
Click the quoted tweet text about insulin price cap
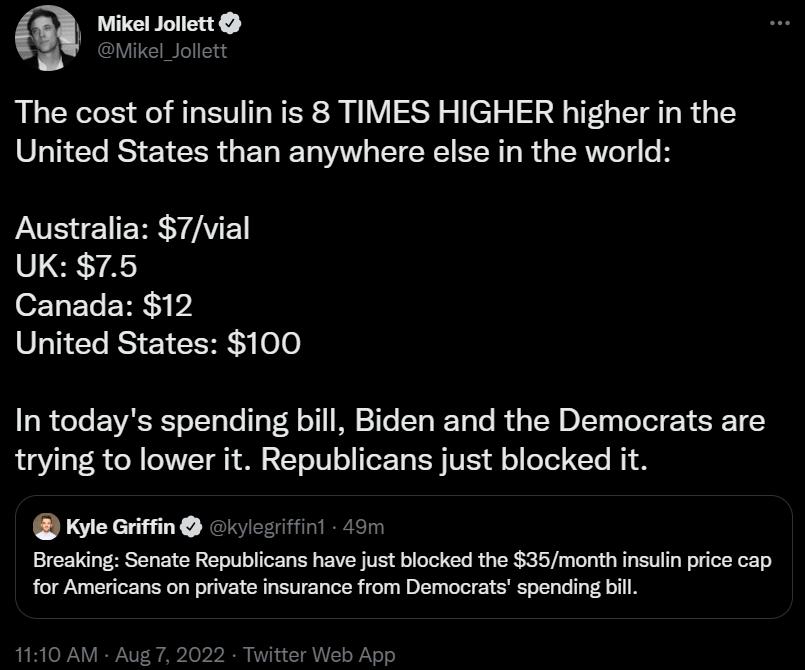pyautogui.click(x=398, y=572)
